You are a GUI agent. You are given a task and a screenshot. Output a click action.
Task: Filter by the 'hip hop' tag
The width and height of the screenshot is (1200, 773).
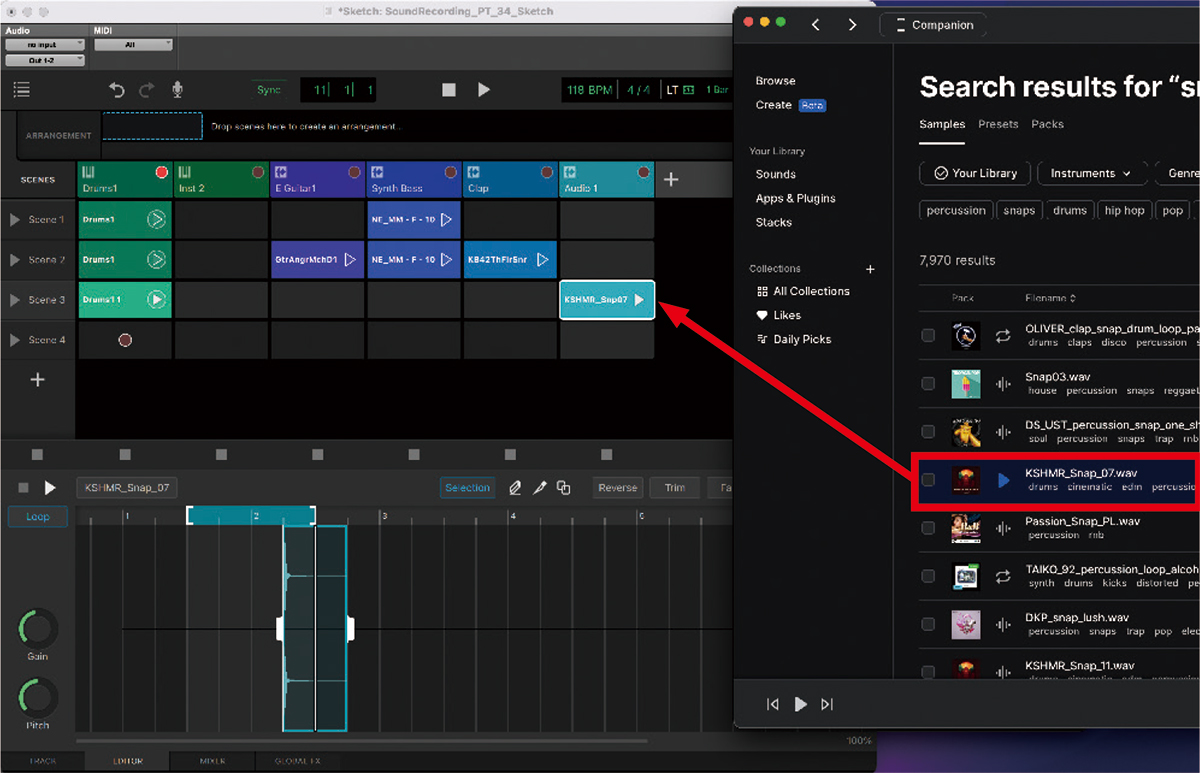click(1125, 210)
